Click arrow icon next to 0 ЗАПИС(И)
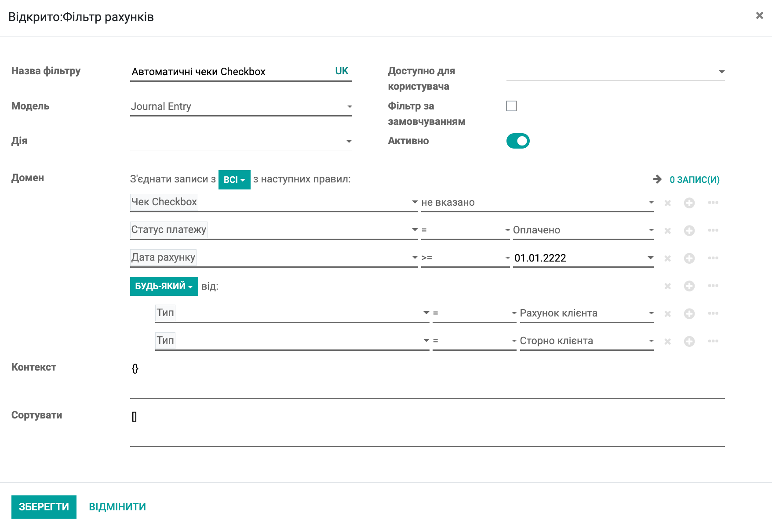This screenshot has height=531, width=772. coord(657,180)
